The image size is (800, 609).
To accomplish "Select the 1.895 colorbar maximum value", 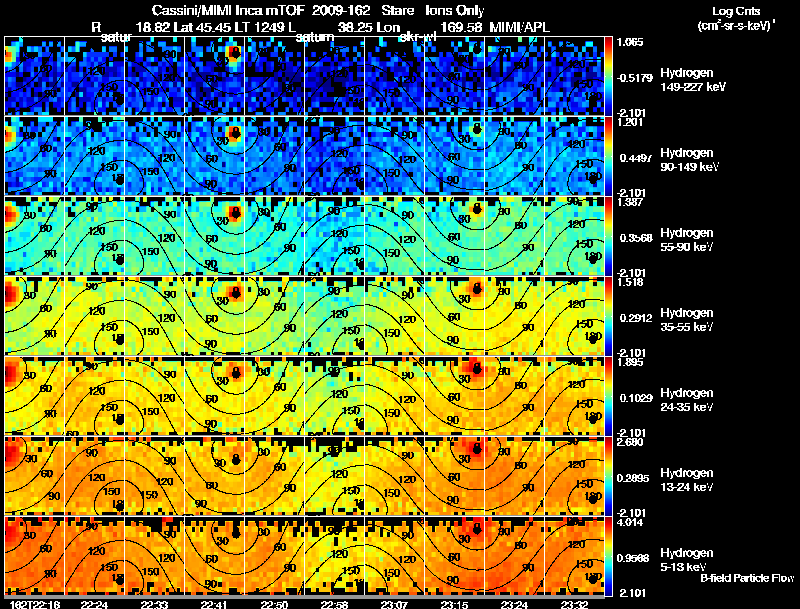I will coord(631,363).
